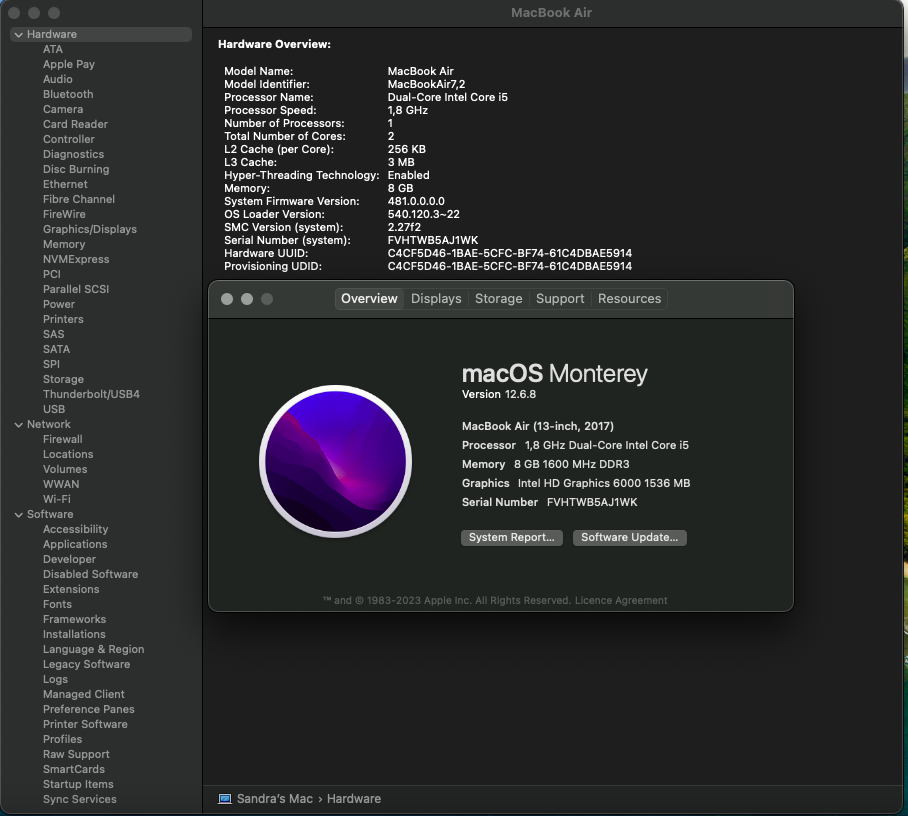Select FireWire in the sidebar
908x816 pixels.
point(64,214)
